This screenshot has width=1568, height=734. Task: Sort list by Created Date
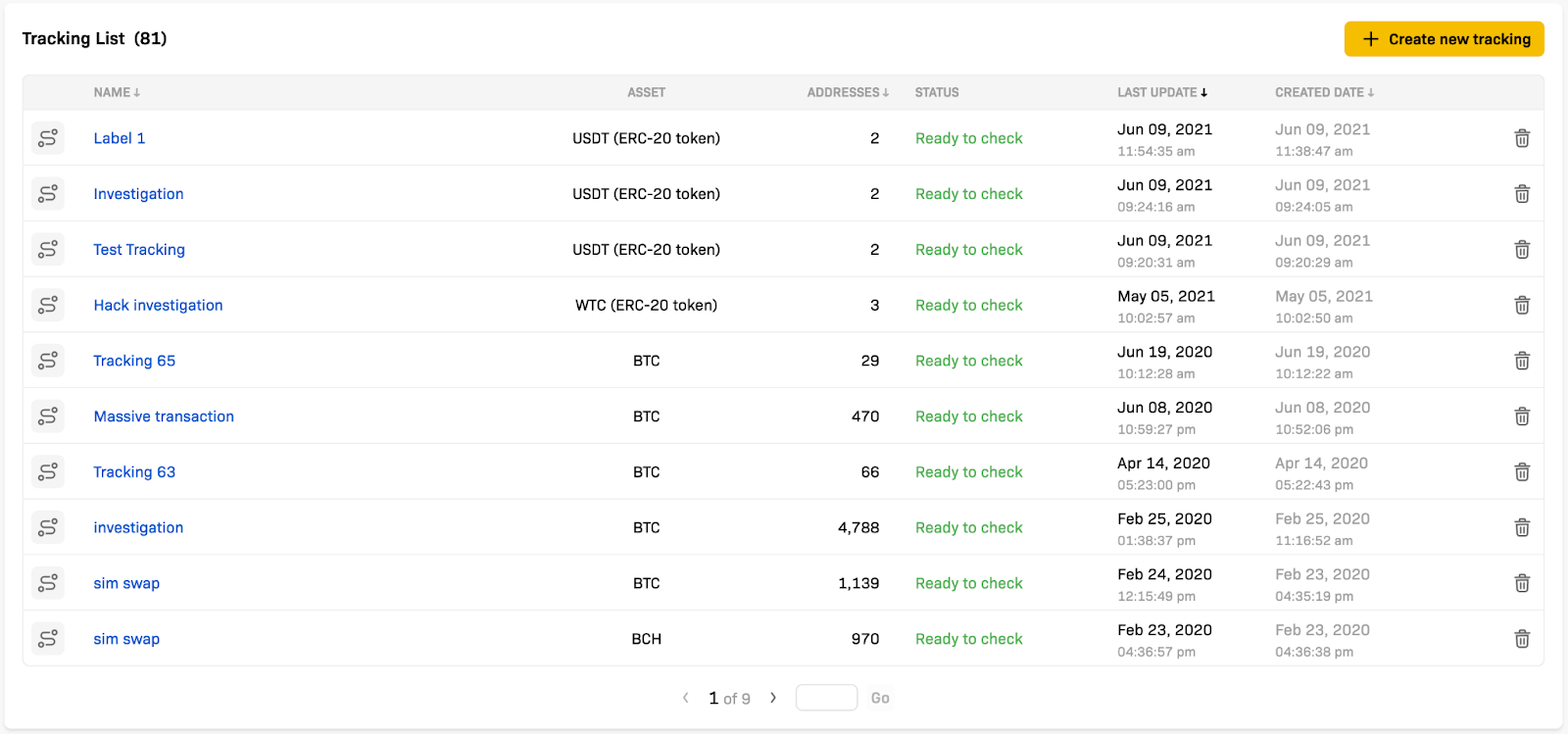pos(1324,92)
